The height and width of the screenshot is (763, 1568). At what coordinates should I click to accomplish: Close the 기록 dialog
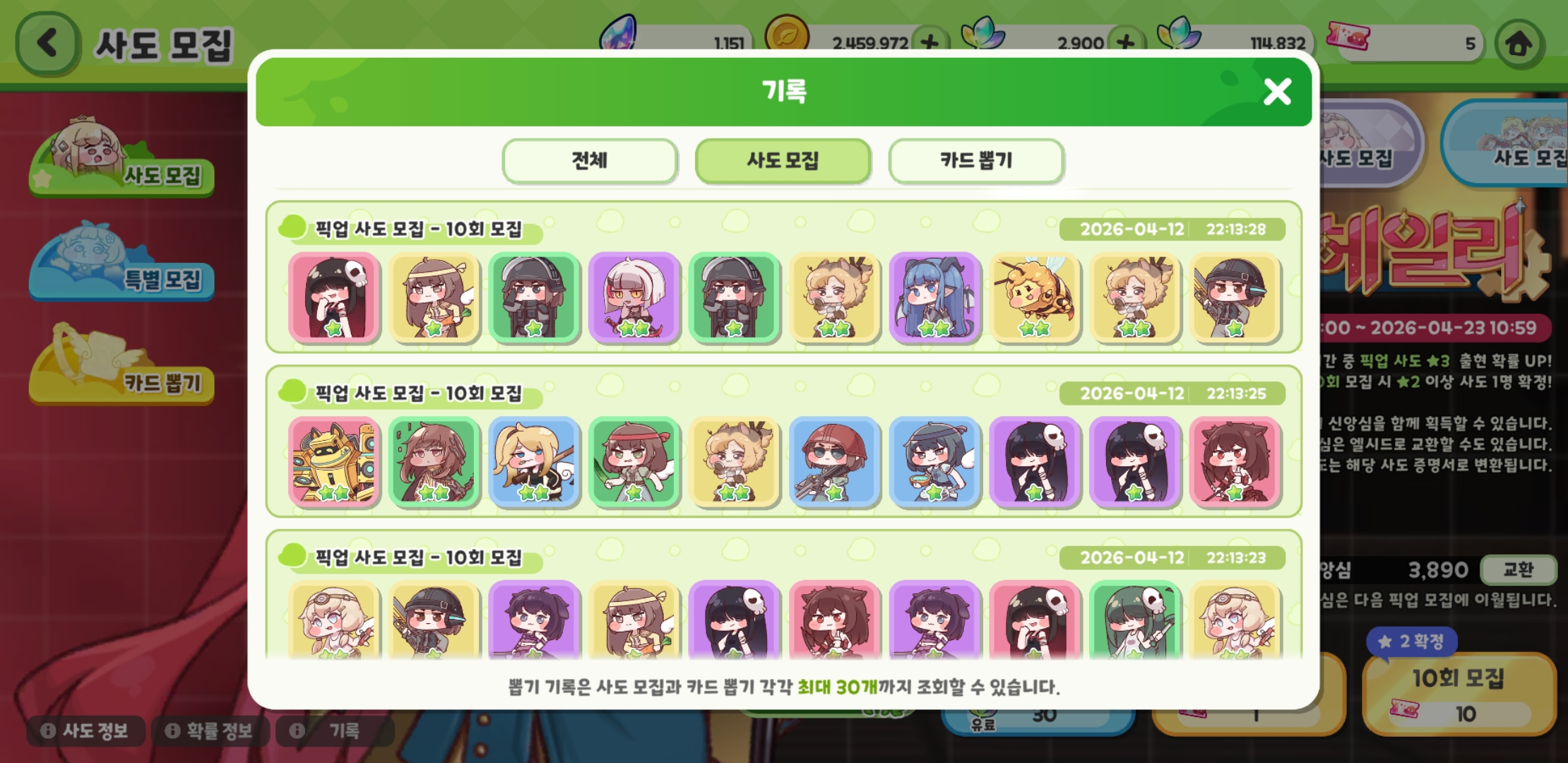point(1277,92)
